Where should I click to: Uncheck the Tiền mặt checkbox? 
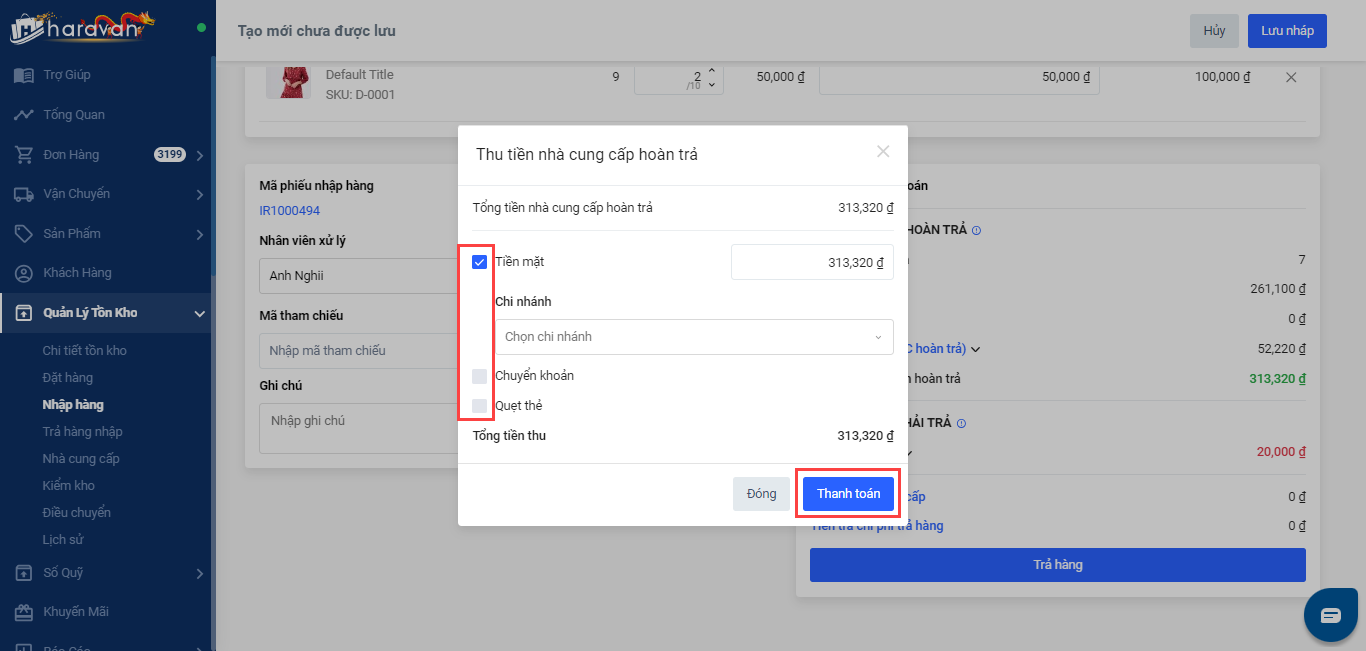pos(480,262)
